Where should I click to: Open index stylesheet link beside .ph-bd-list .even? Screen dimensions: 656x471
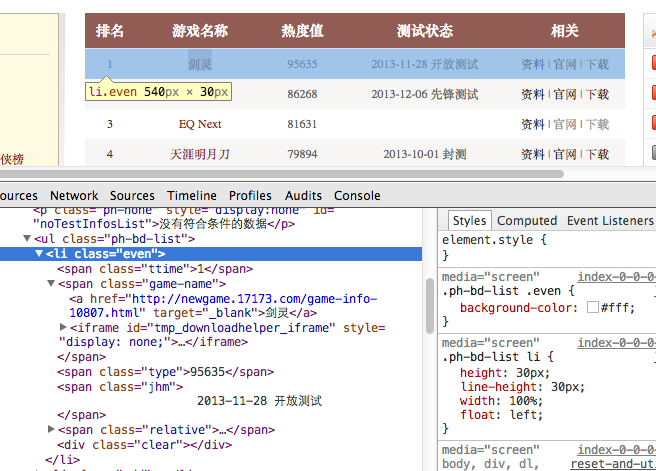coord(617,276)
